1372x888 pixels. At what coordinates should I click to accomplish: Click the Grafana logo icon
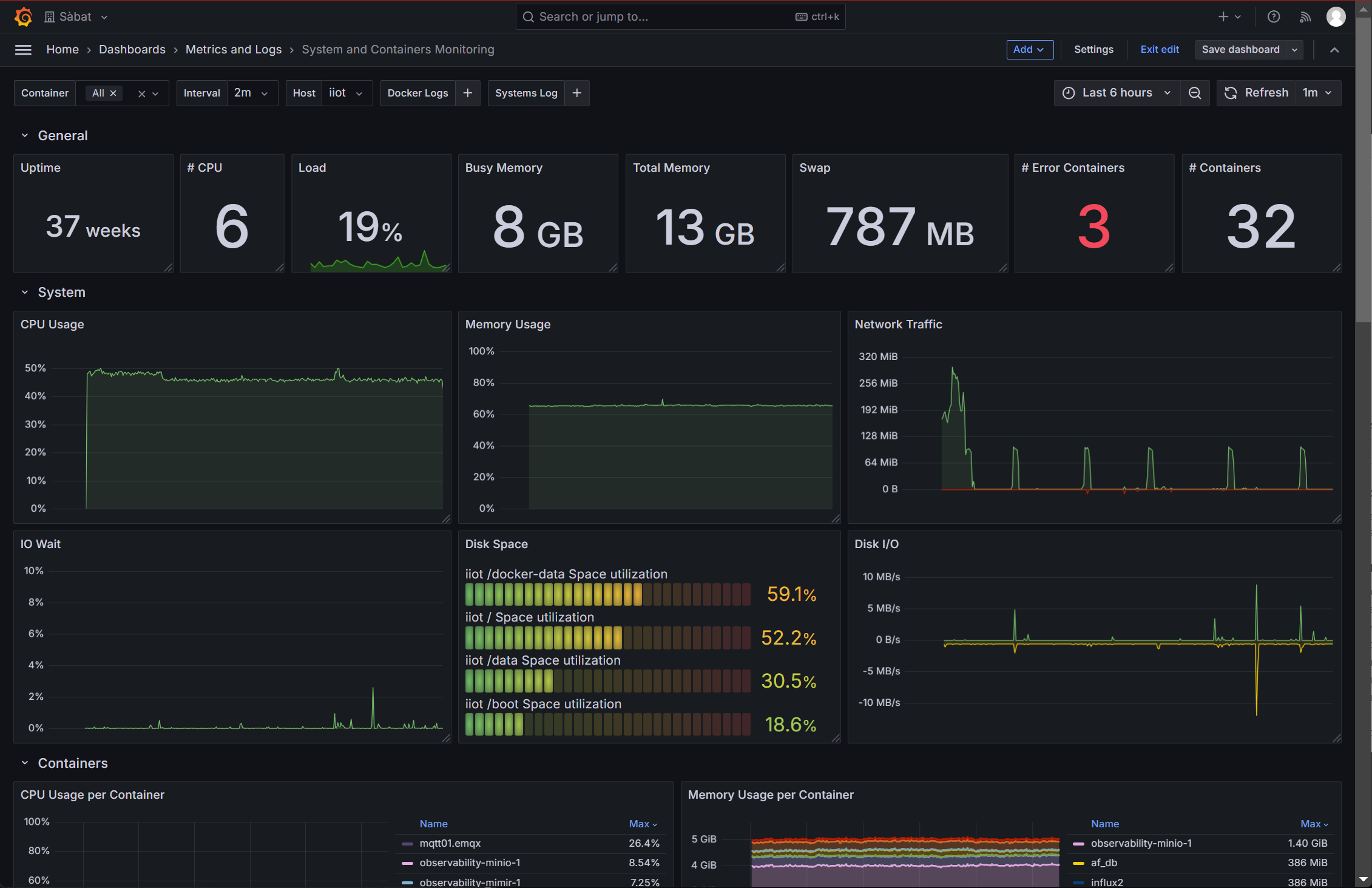click(x=23, y=17)
